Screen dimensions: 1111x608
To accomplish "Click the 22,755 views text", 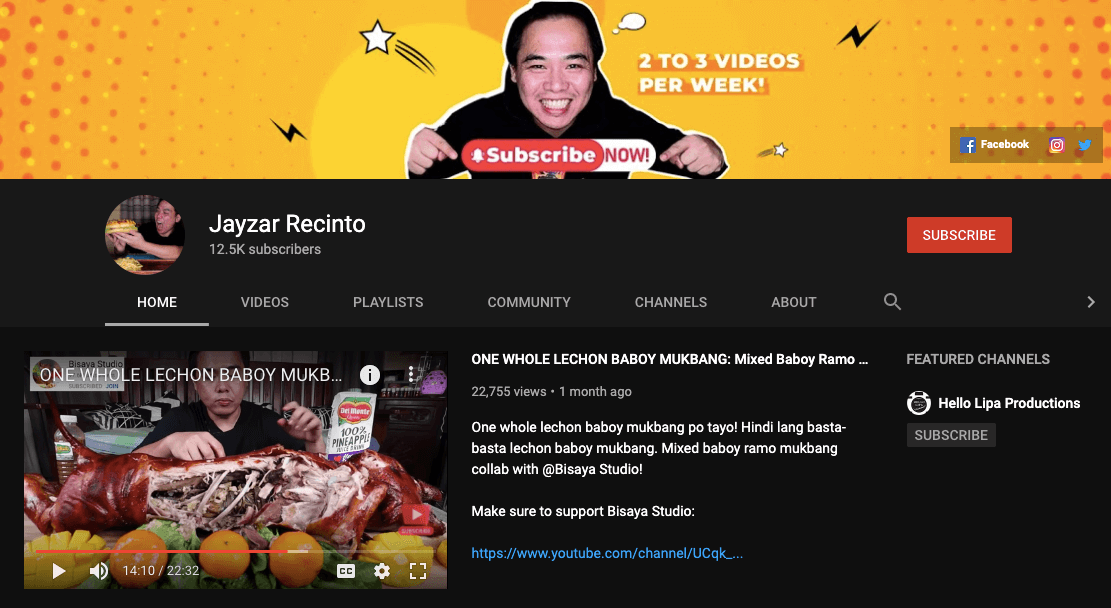I will pyautogui.click(x=509, y=391).
